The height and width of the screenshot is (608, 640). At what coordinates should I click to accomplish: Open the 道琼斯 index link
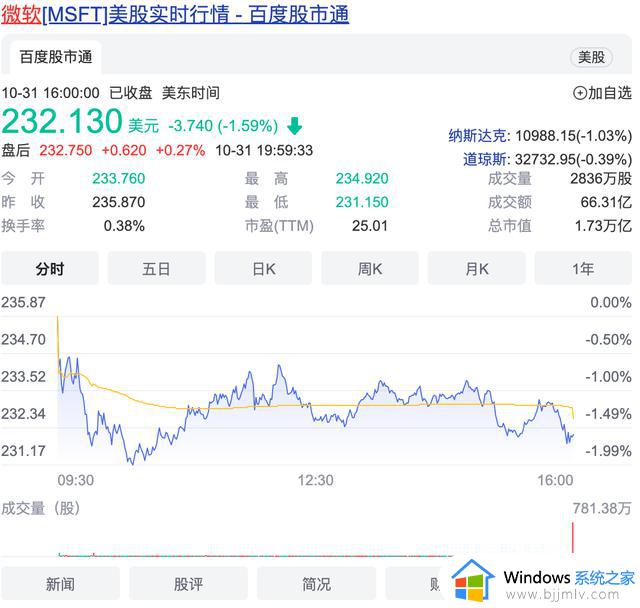(485, 159)
